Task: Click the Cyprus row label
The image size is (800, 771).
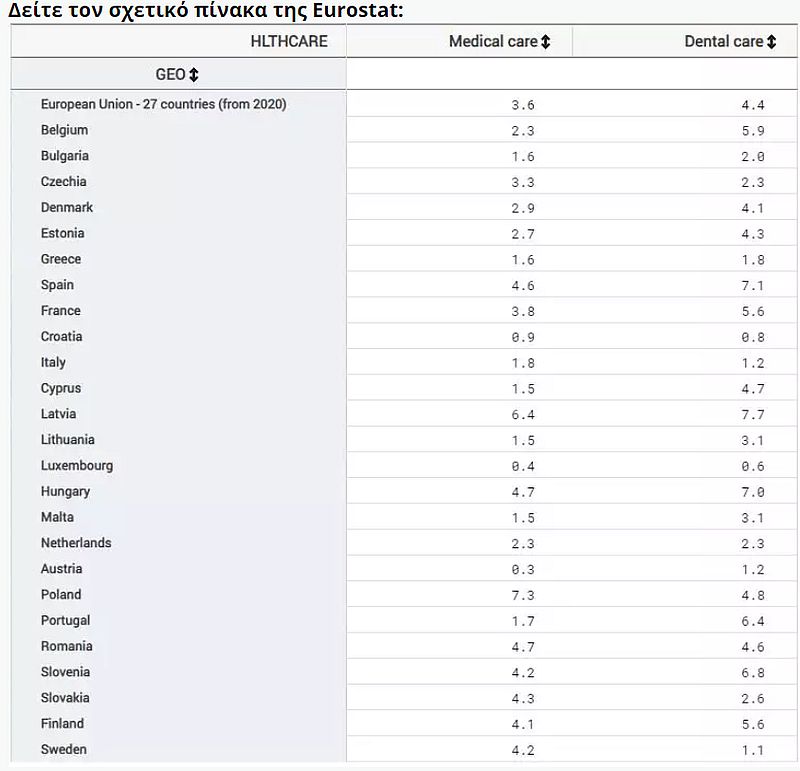Action: click(61, 388)
